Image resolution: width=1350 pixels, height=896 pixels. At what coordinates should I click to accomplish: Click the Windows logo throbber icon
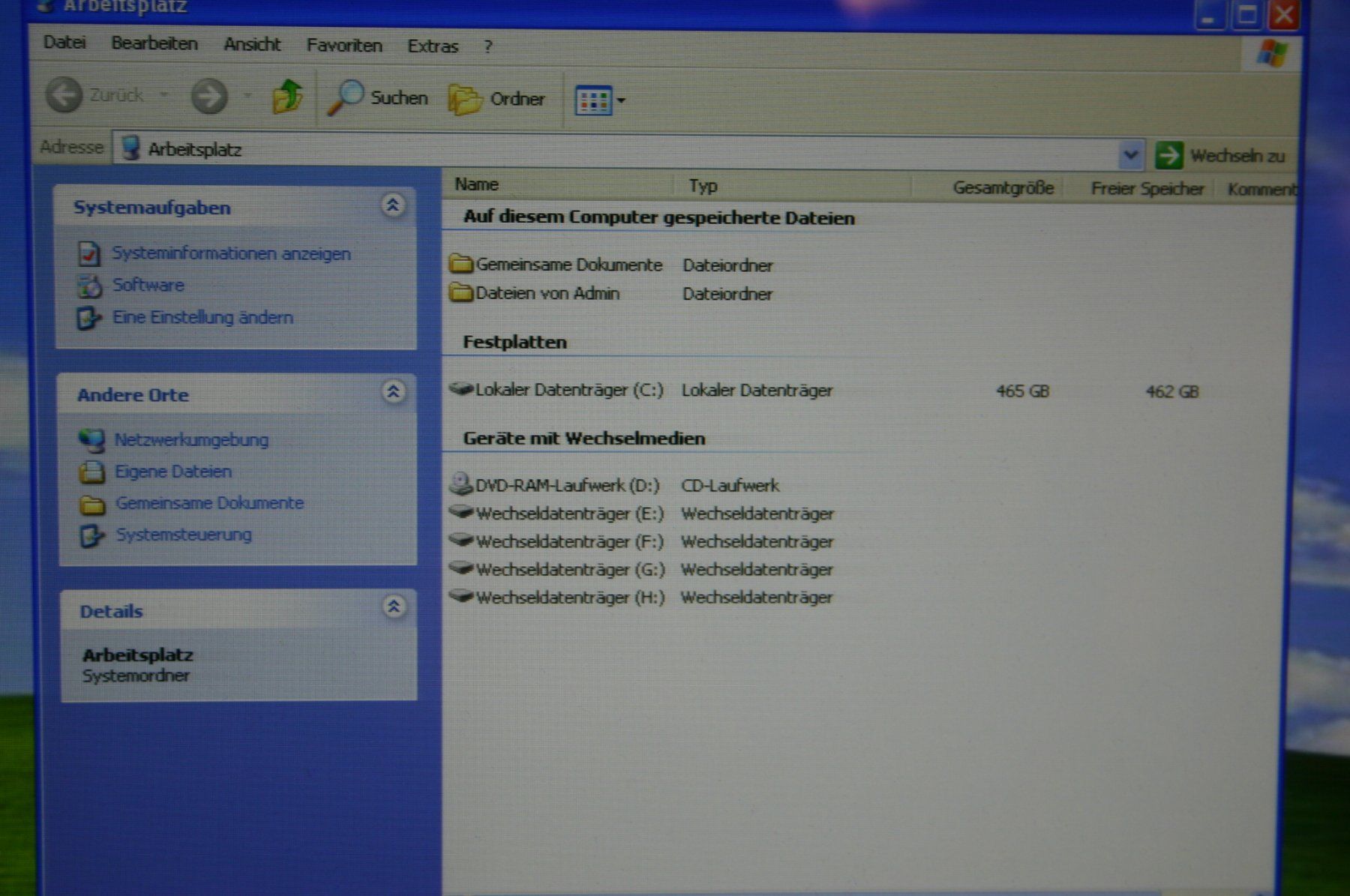point(1272,53)
